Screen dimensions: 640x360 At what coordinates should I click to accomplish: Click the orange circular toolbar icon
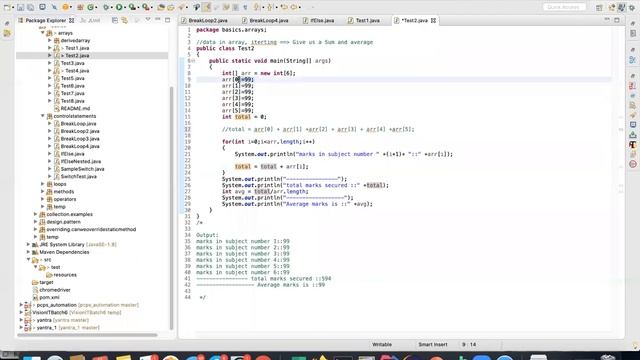coord(65,7)
